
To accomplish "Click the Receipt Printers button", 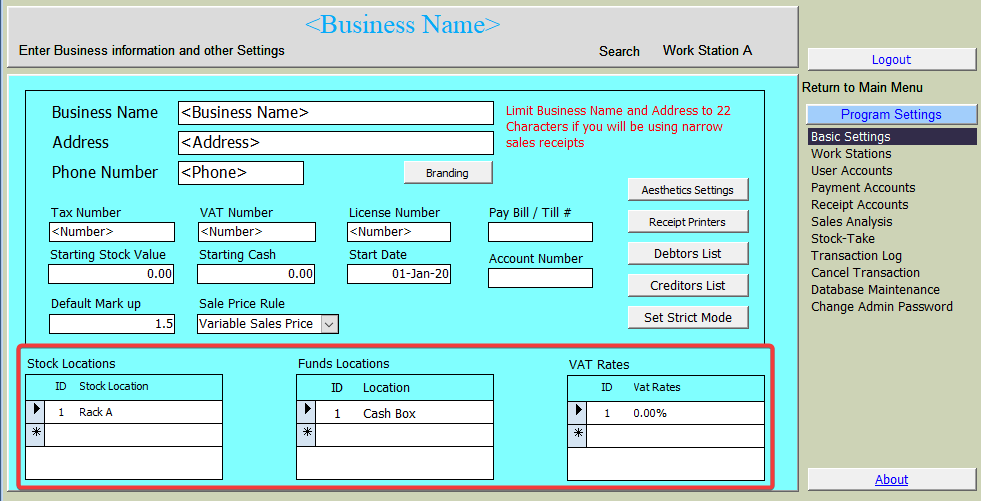I will [687, 222].
